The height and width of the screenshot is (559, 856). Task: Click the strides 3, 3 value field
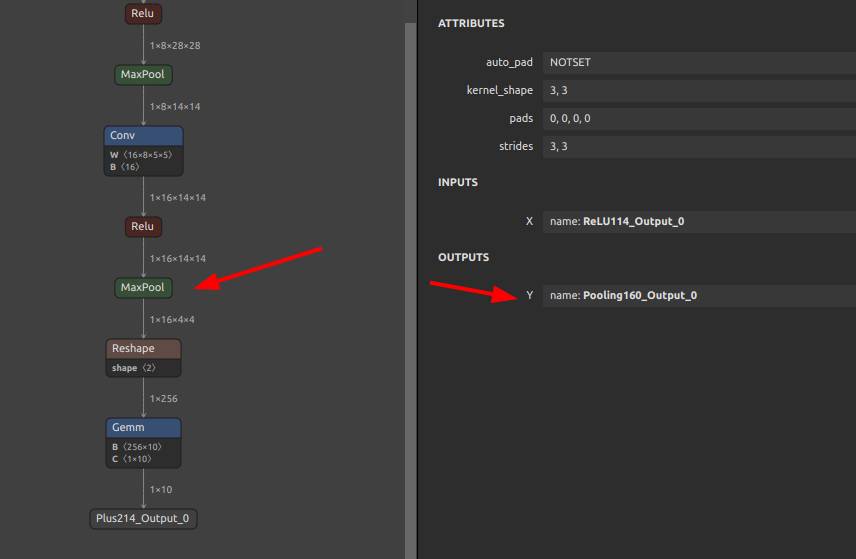(x=698, y=146)
